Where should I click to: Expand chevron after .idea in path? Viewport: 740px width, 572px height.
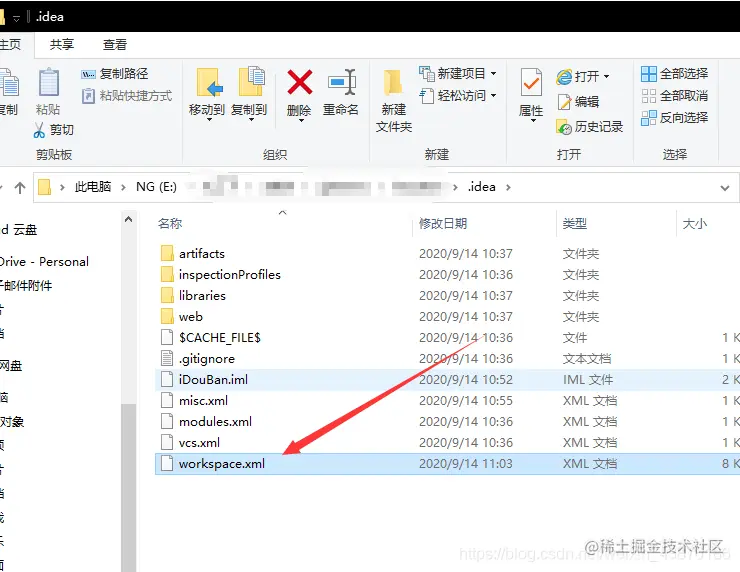508,187
